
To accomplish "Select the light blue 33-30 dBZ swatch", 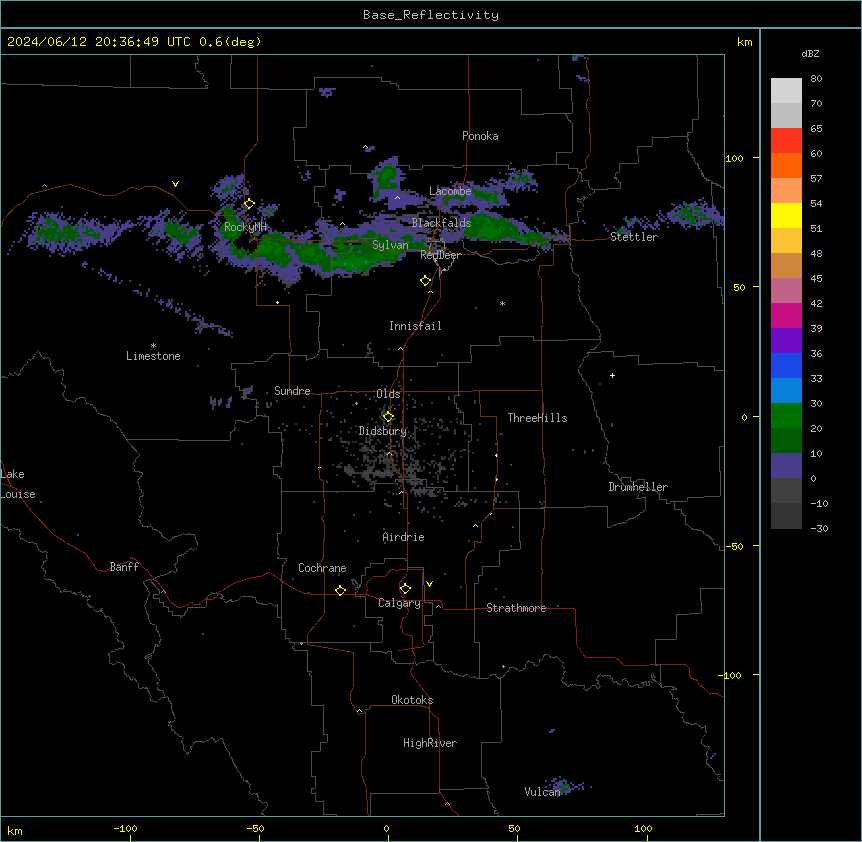I will (786, 391).
